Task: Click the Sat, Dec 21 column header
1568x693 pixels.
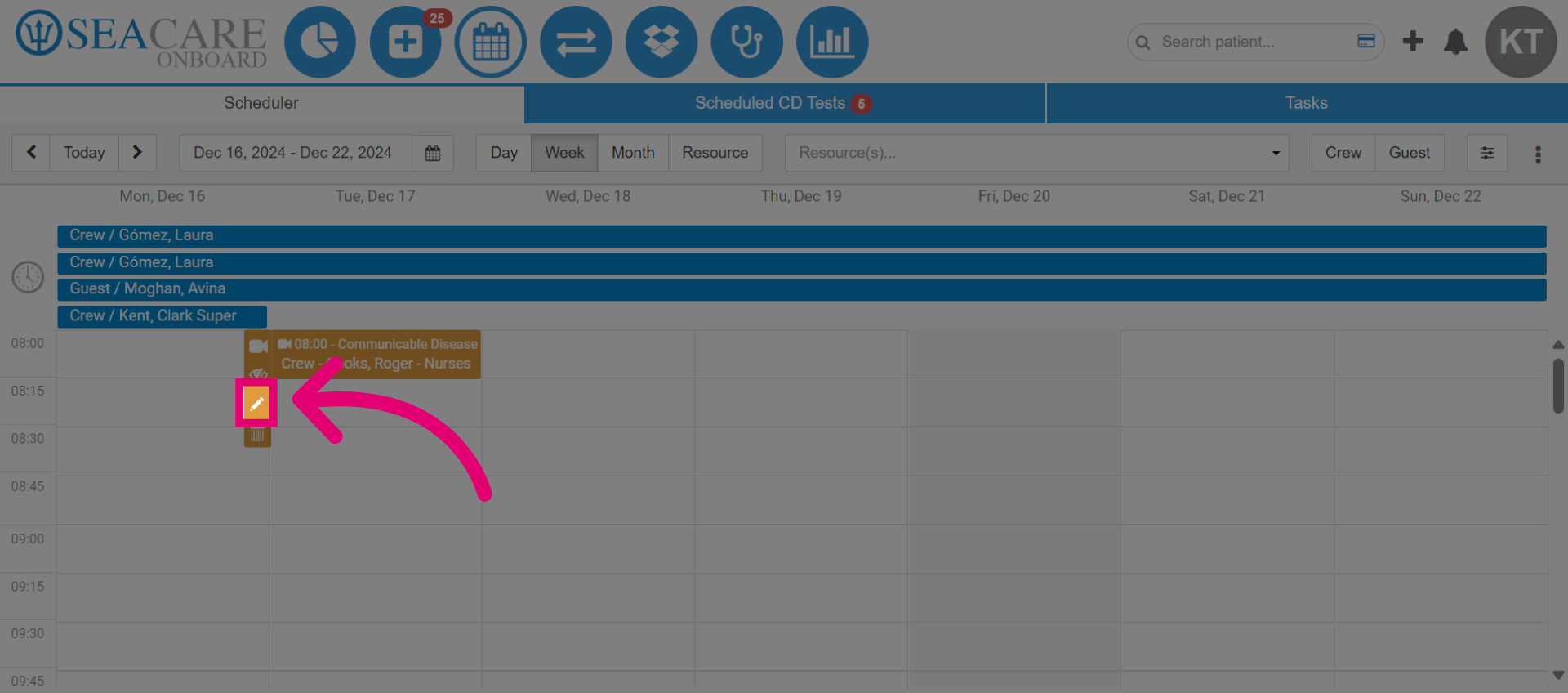Action: click(1227, 196)
